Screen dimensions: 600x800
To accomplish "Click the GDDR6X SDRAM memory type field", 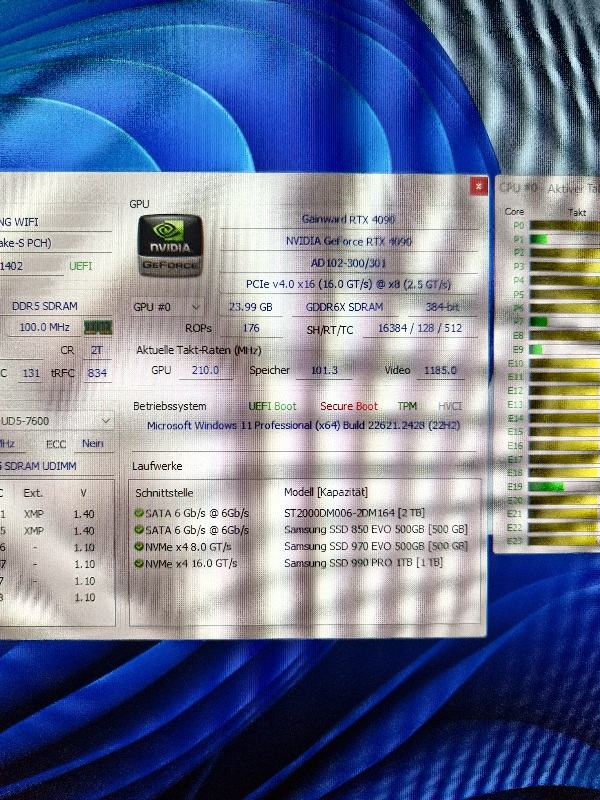I will coord(344,307).
